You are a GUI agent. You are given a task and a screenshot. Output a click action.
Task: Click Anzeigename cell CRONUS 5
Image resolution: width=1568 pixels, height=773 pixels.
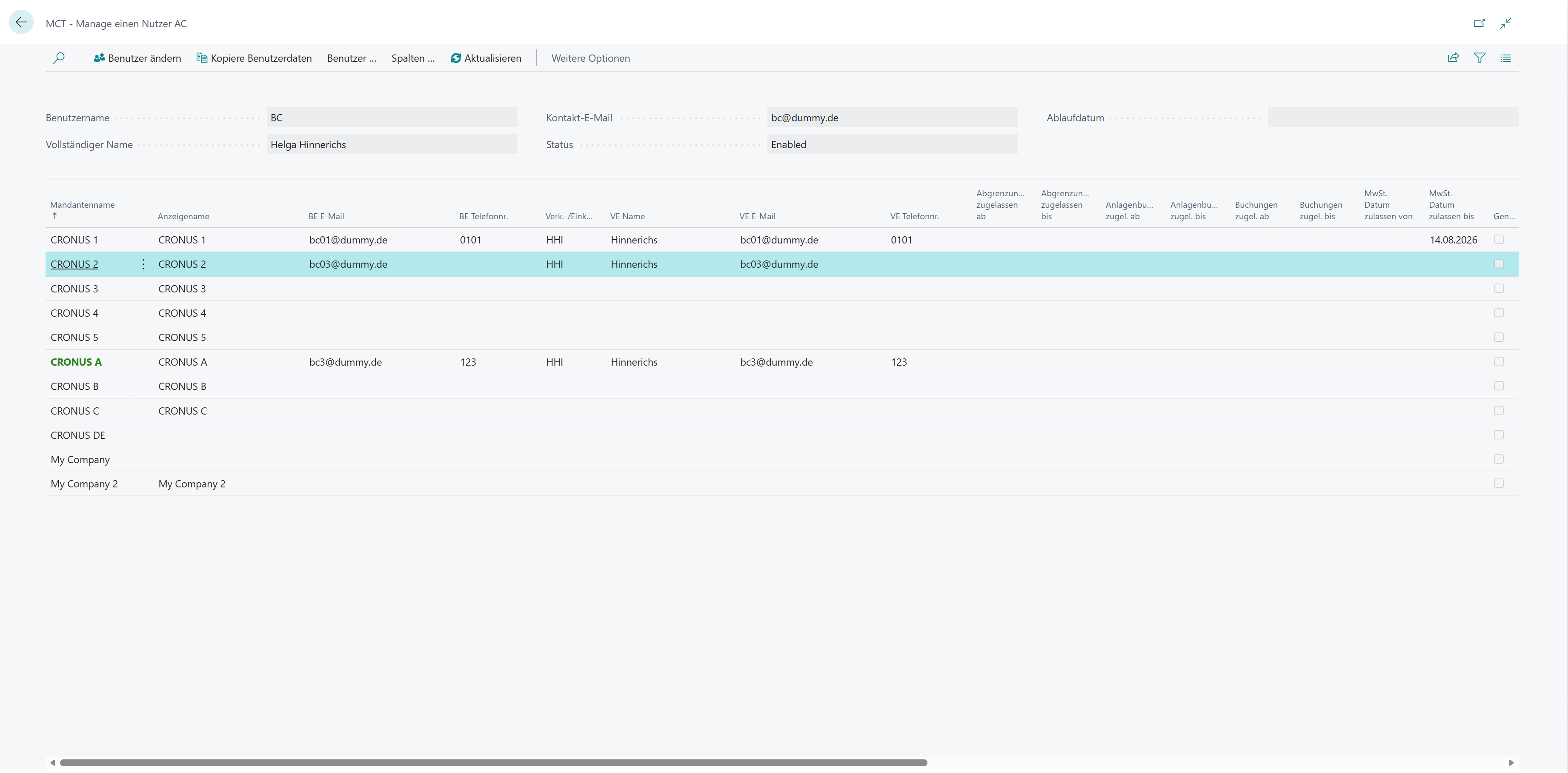tap(182, 337)
